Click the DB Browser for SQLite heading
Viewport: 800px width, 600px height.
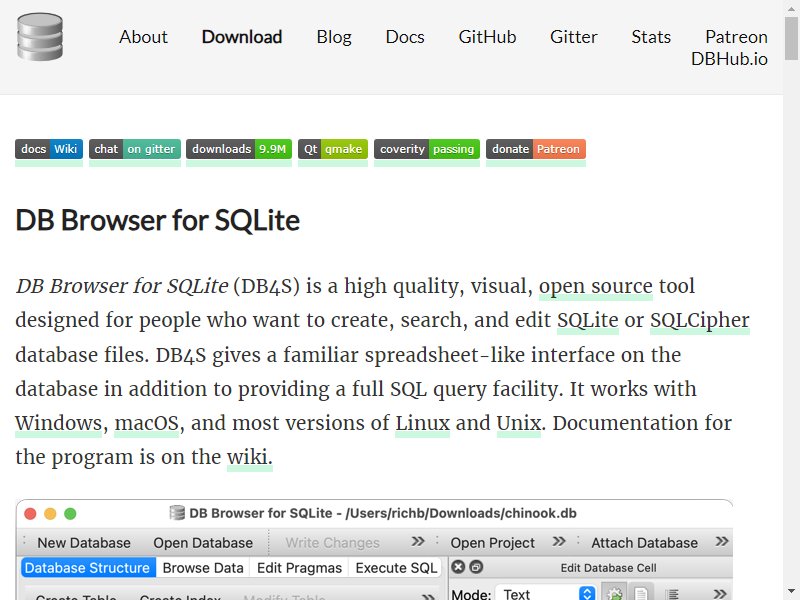[x=158, y=220]
